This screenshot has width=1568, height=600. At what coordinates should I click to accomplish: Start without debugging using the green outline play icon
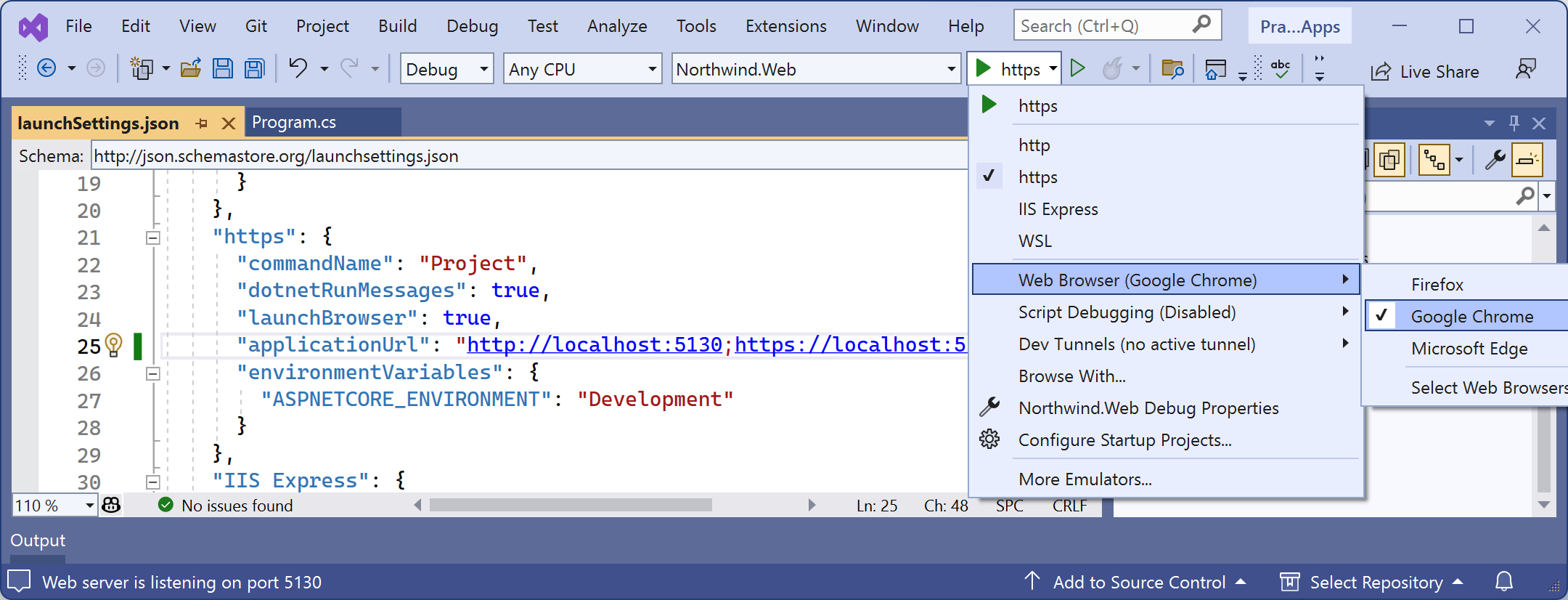[1078, 68]
